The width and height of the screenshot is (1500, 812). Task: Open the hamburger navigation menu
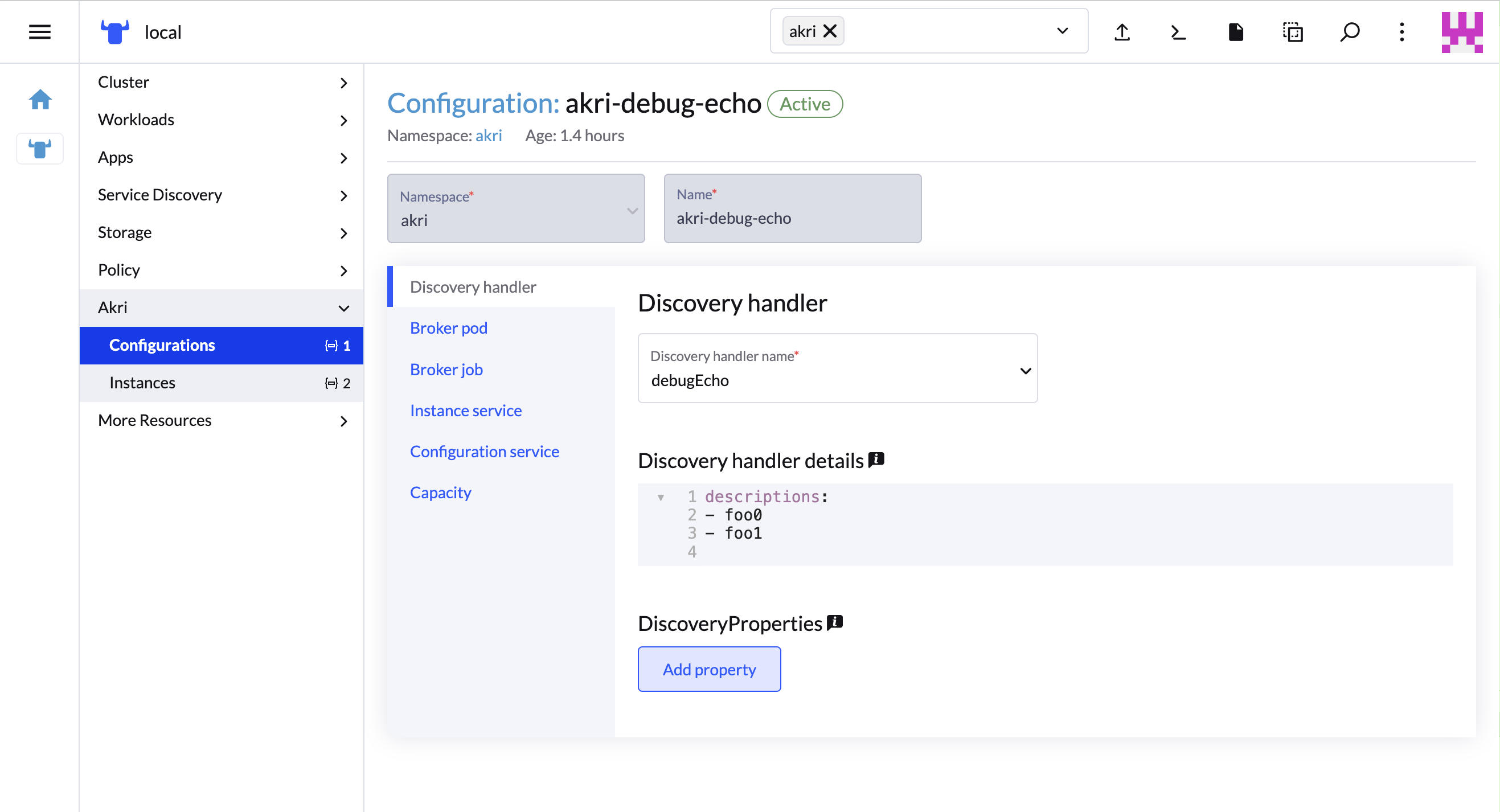pyautogui.click(x=40, y=32)
